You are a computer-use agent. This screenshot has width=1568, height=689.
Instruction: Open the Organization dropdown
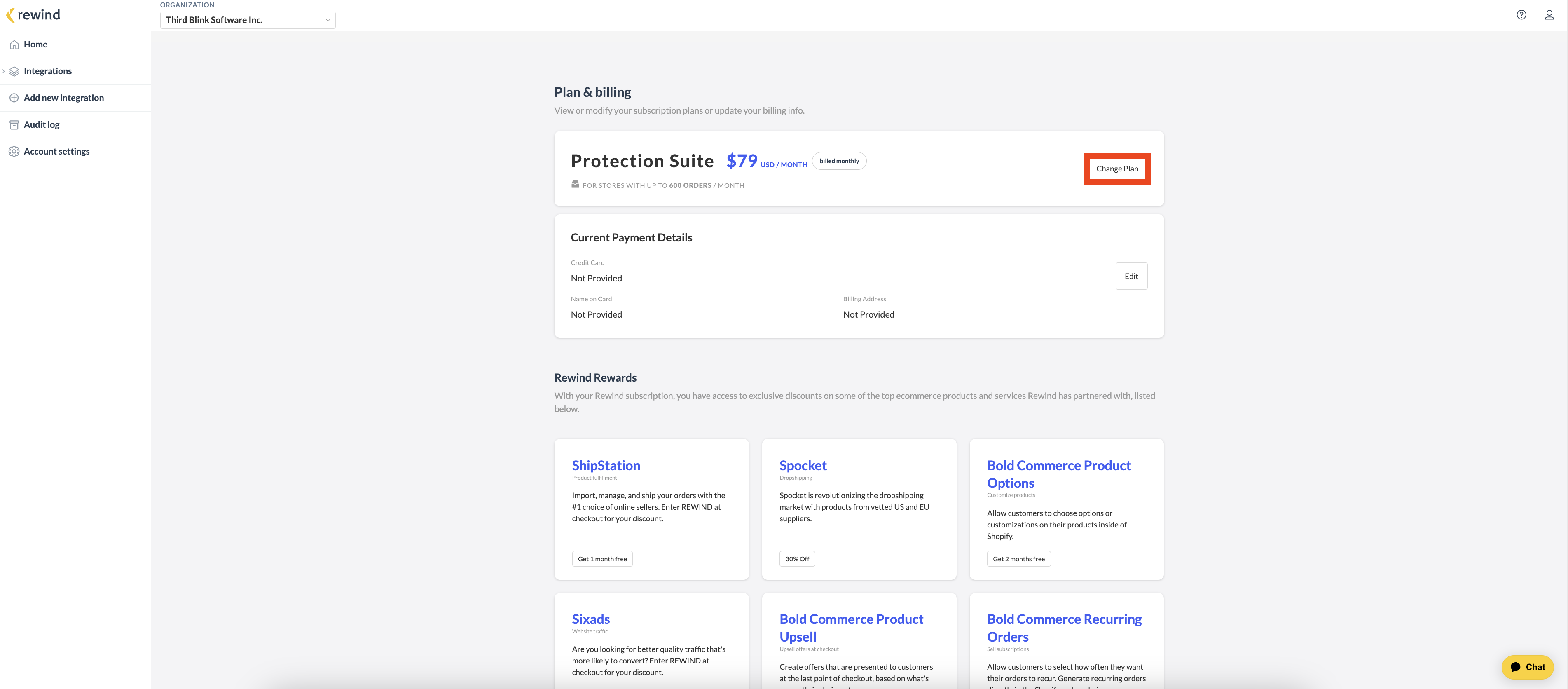pyautogui.click(x=247, y=20)
